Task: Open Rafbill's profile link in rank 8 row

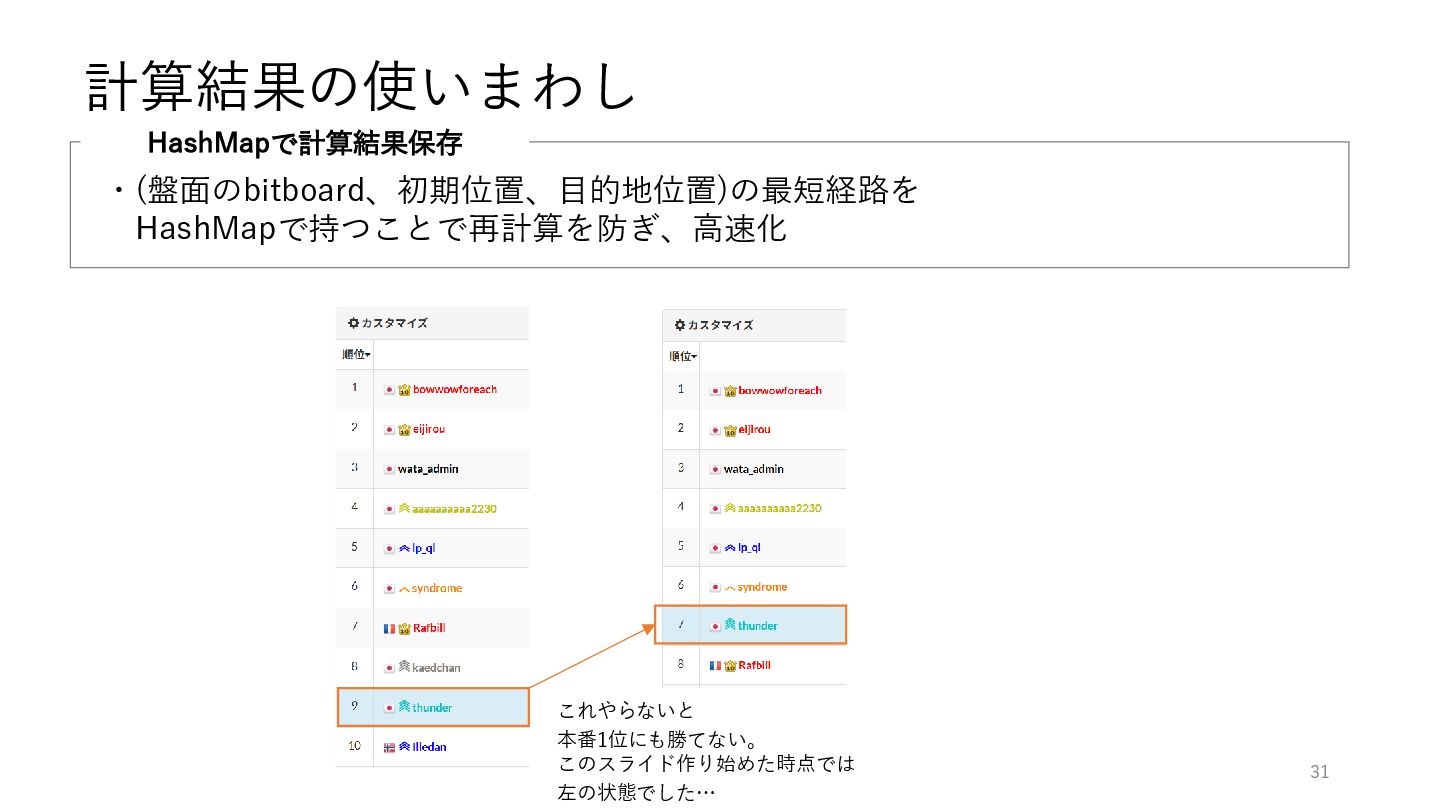Action: click(755, 665)
